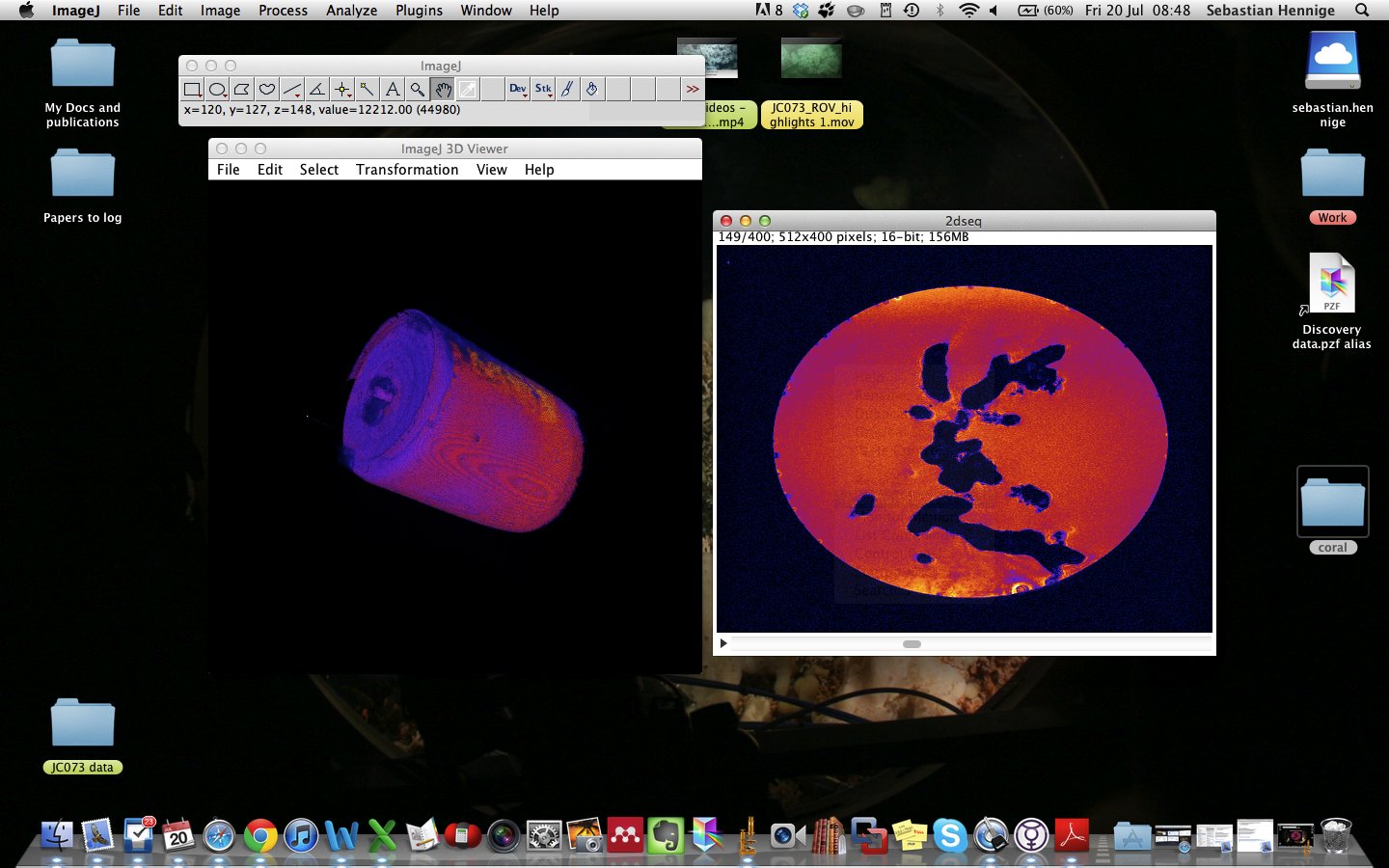This screenshot has width=1389, height=868.
Task: Expand more tools with double-arrow button
Action: [x=693, y=90]
